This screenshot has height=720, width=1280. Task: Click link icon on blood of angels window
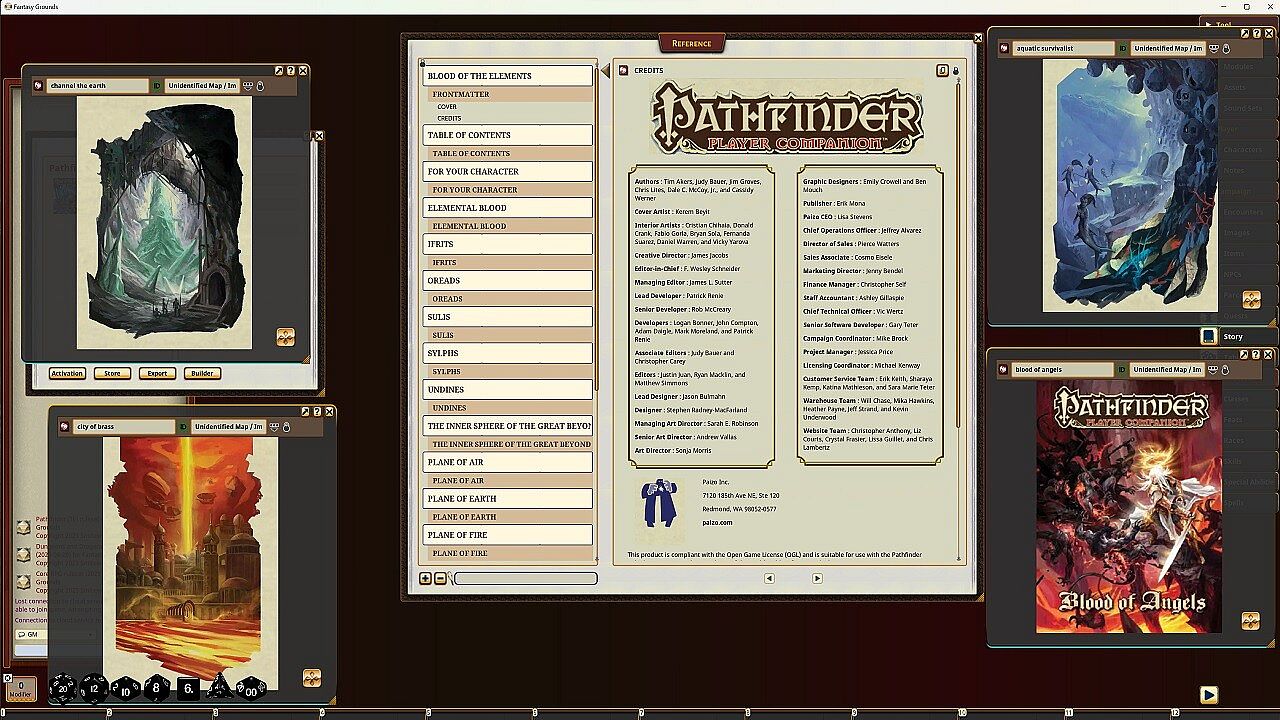click(x=1004, y=370)
